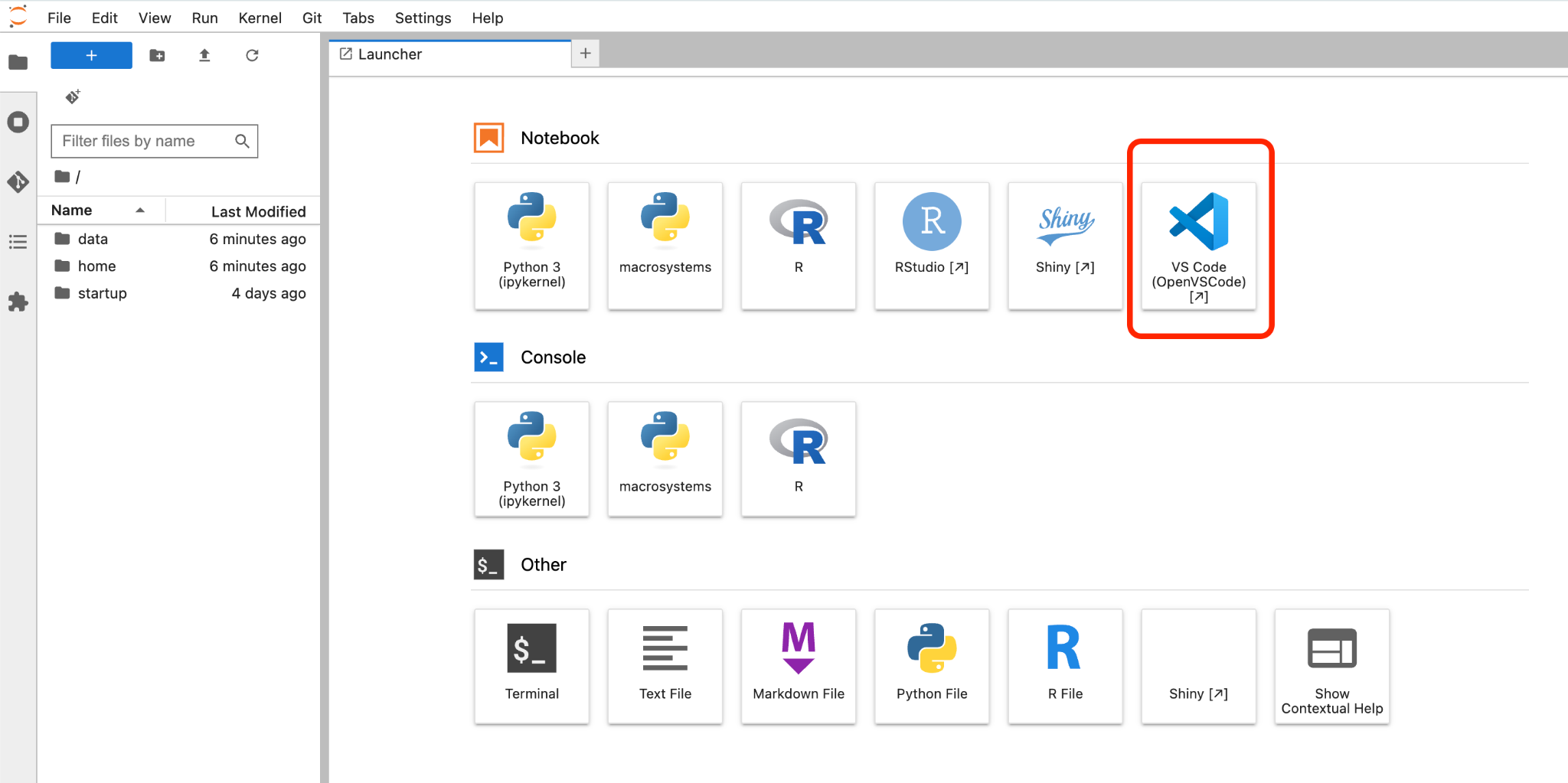Create a new Markdown File
Image resolution: width=1568 pixels, height=783 pixels.
pyautogui.click(x=799, y=667)
